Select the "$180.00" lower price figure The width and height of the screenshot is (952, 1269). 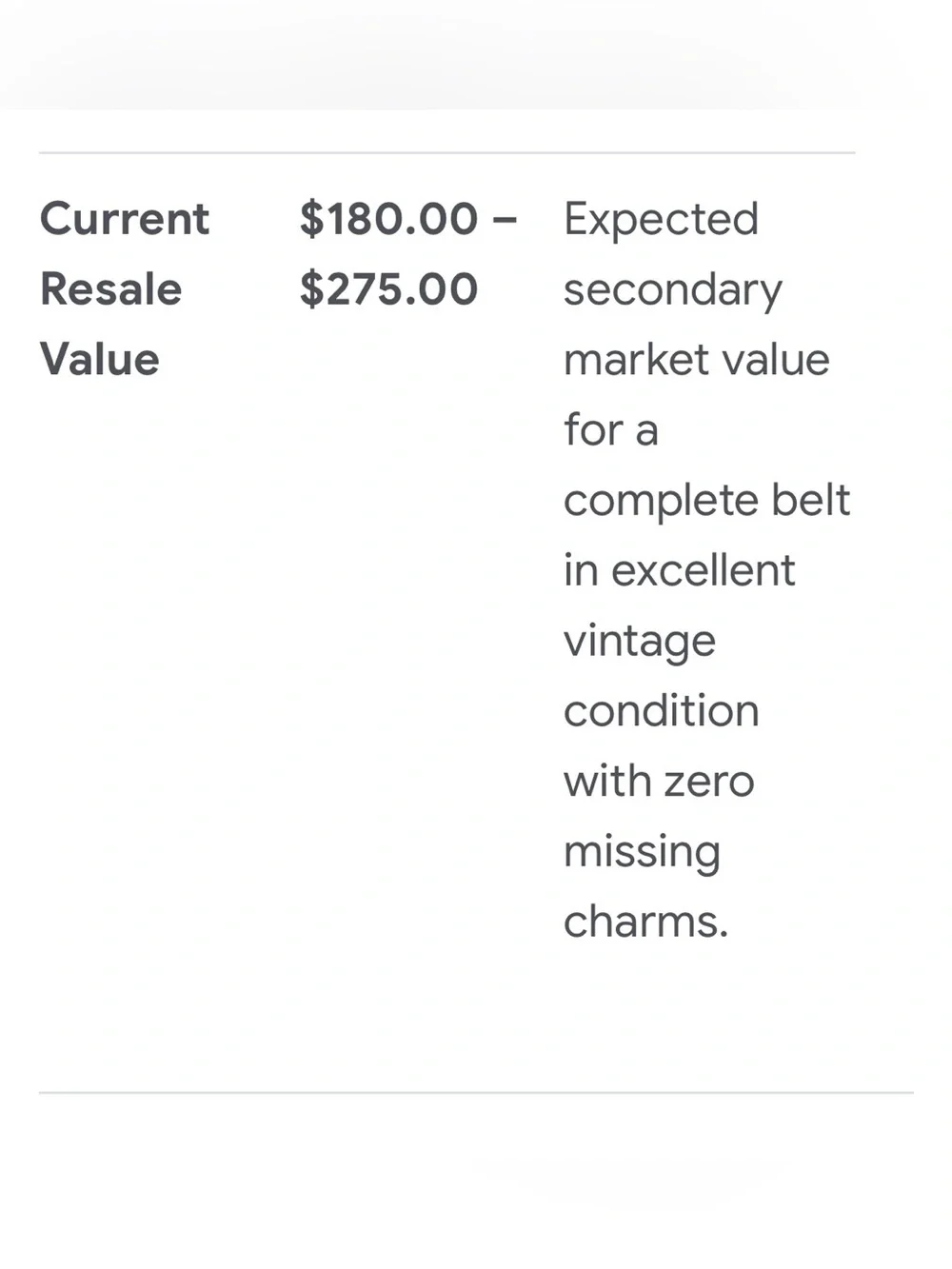pos(388,219)
